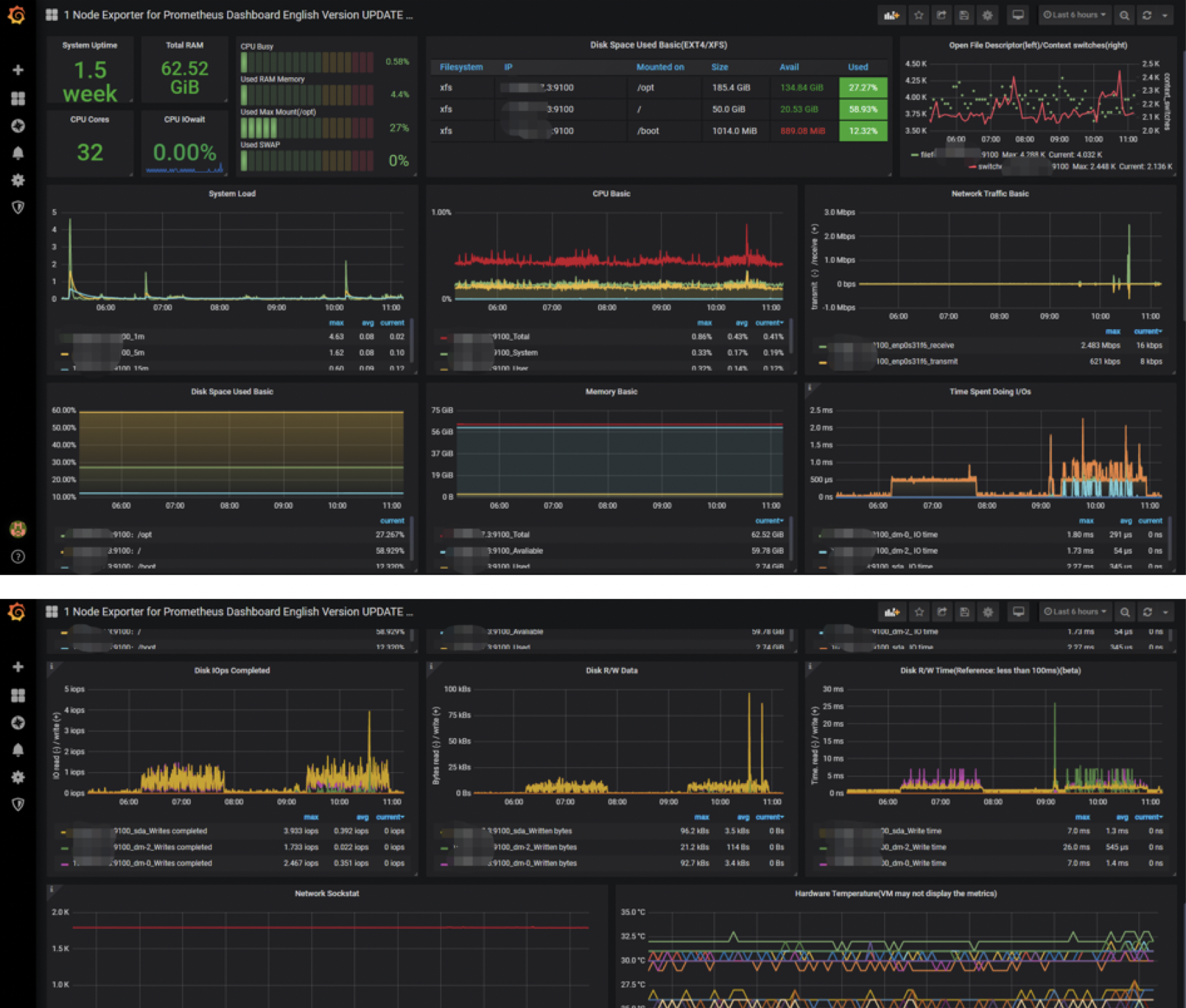Open Alerting bell in bottom sidebar
This screenshot has width=1186, height=1008.
pyautogui.click(x=18, y=750)
